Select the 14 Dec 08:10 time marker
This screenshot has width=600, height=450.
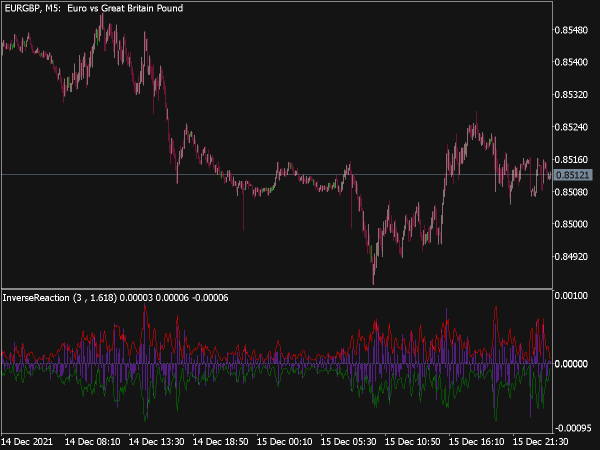click(x=93, y=442)
